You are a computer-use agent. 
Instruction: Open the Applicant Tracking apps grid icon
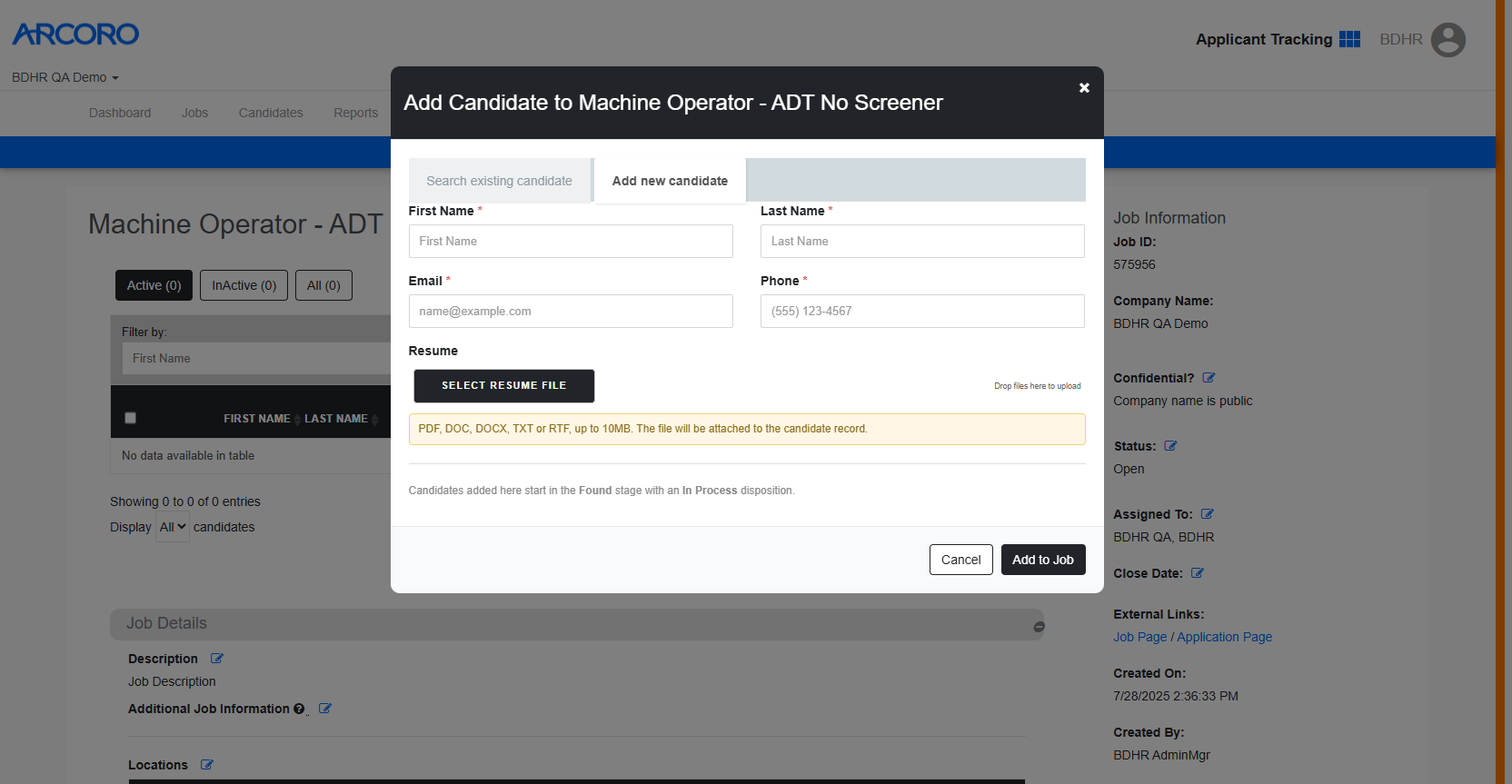tap(1349, 39)
